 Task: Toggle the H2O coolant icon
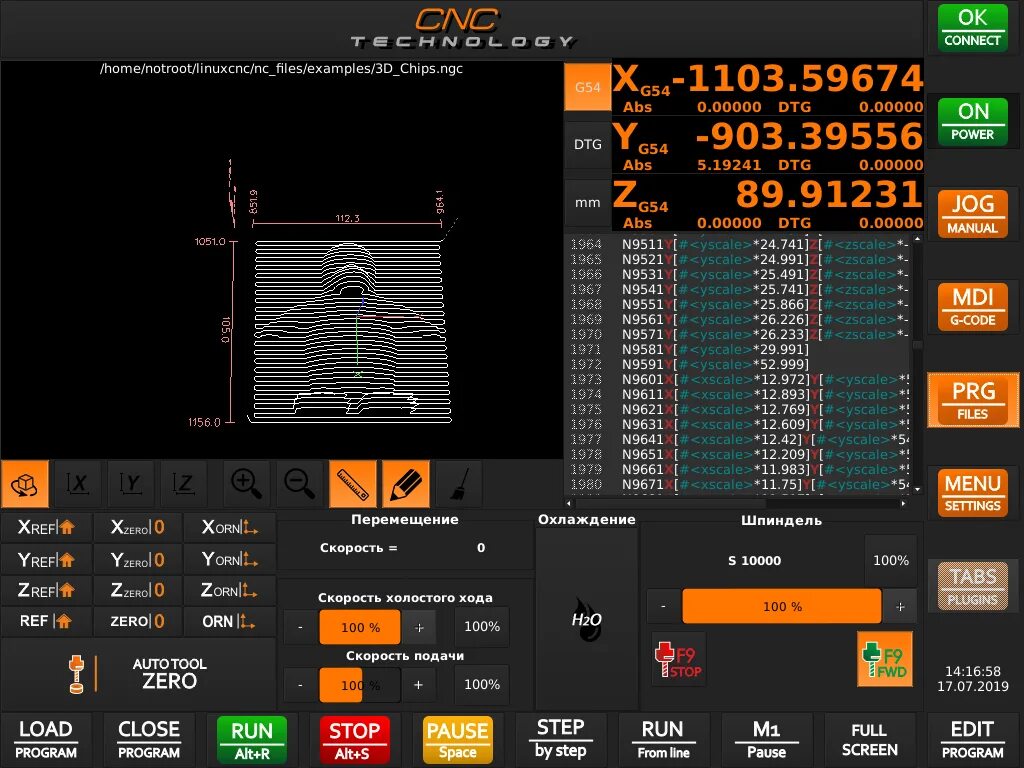coord(586,619)
